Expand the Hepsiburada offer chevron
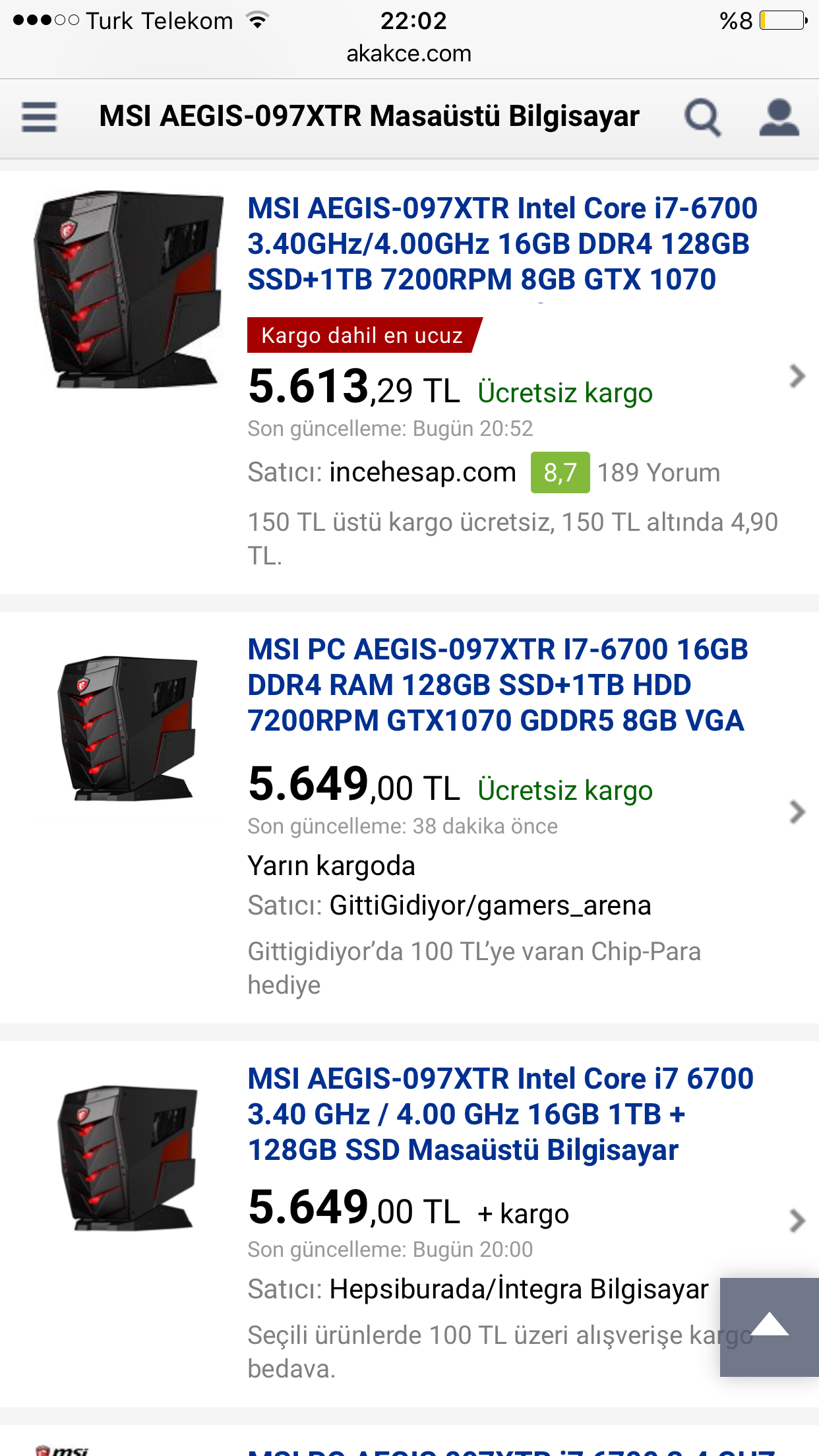 797,1221
